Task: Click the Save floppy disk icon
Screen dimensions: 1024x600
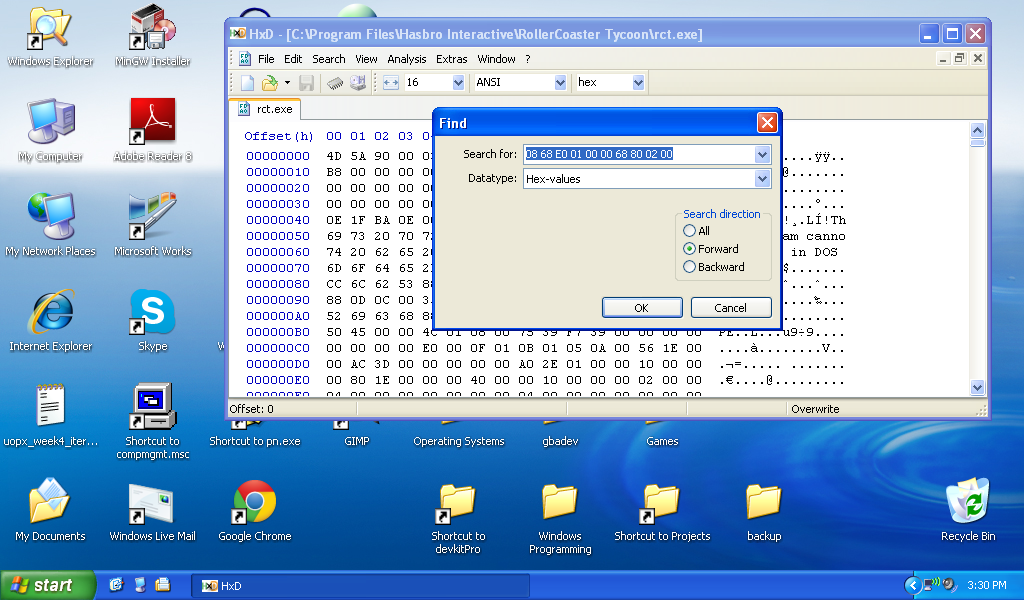Action: tap(307, 83)
